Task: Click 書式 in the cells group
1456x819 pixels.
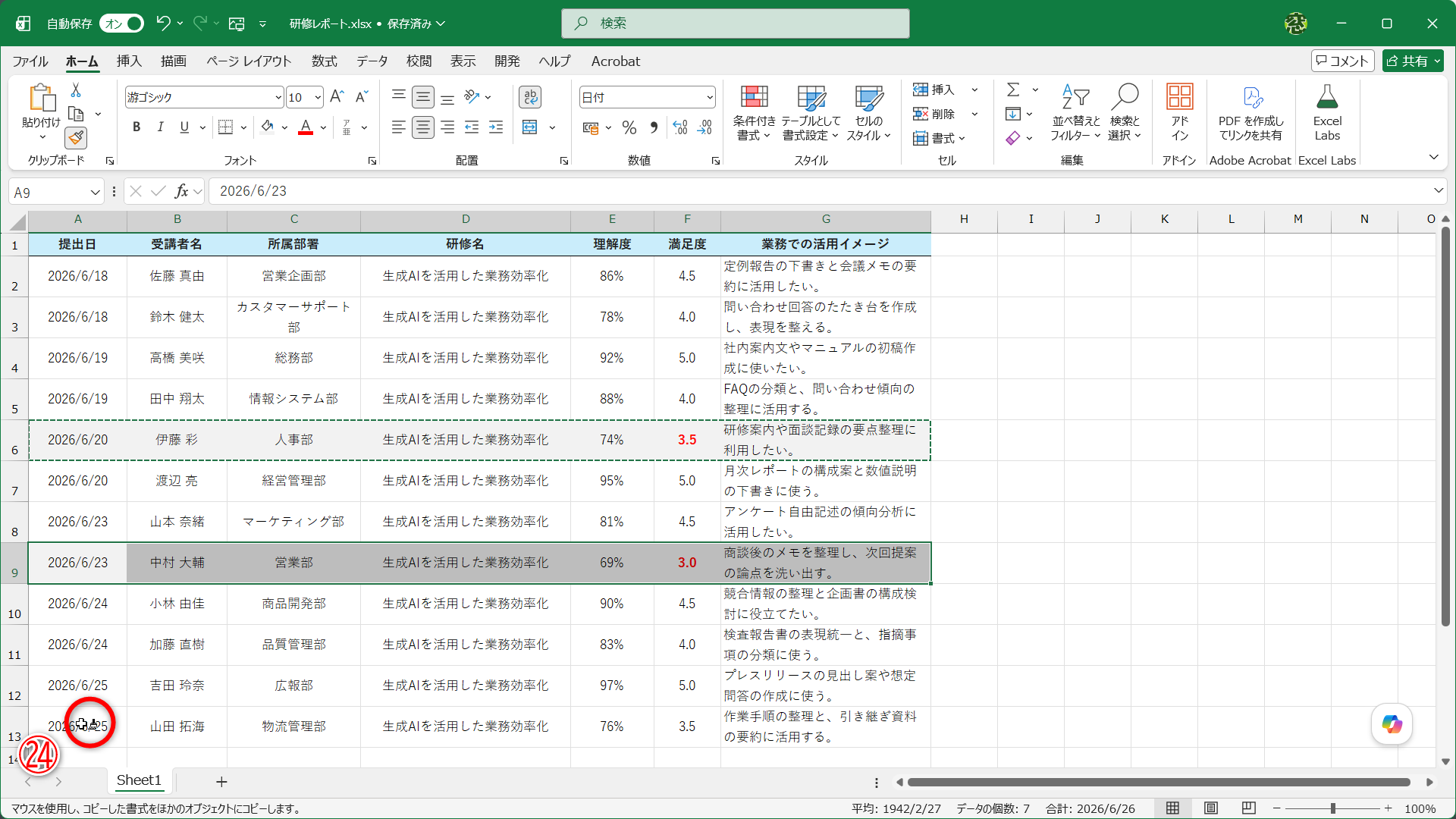Action: [939, 138]
